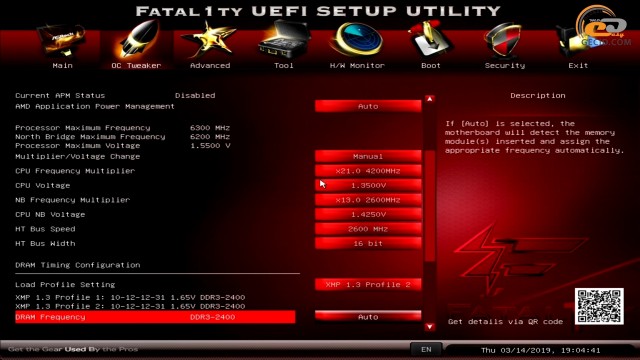This screenshot has width=640, height=360.
Task: Open Multiplier/Voltage Change Manual dropdown
Action: (368, 156)
